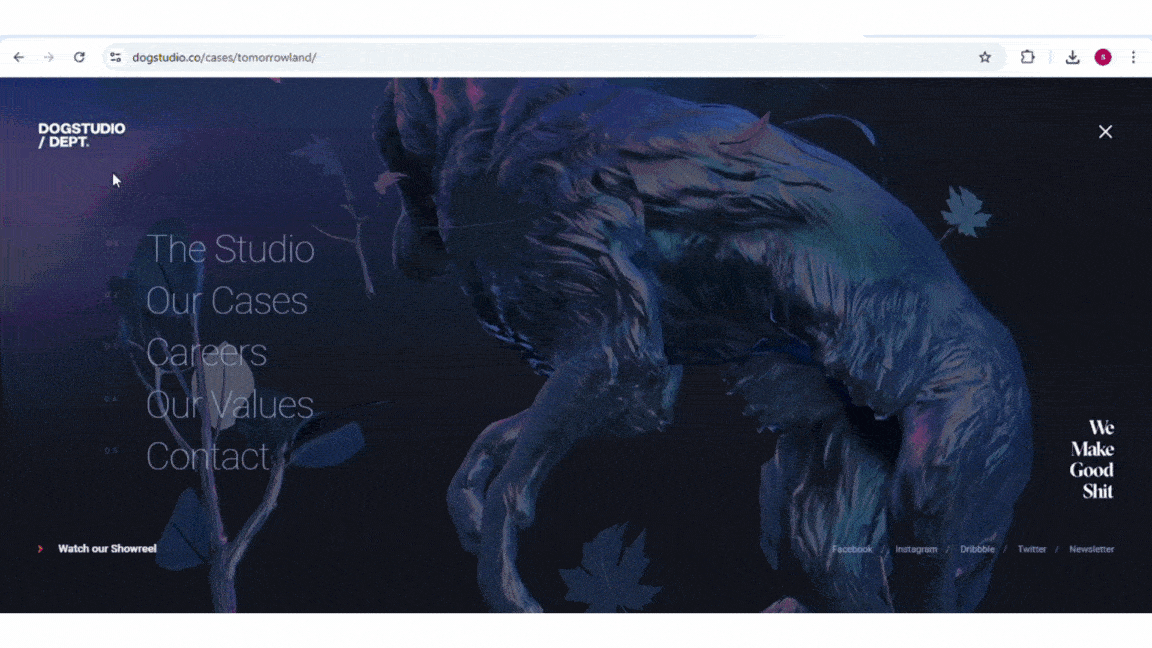This screenshot has width=1152, height=648.
Task: Go to Our Cases
Action: [227, 301]
